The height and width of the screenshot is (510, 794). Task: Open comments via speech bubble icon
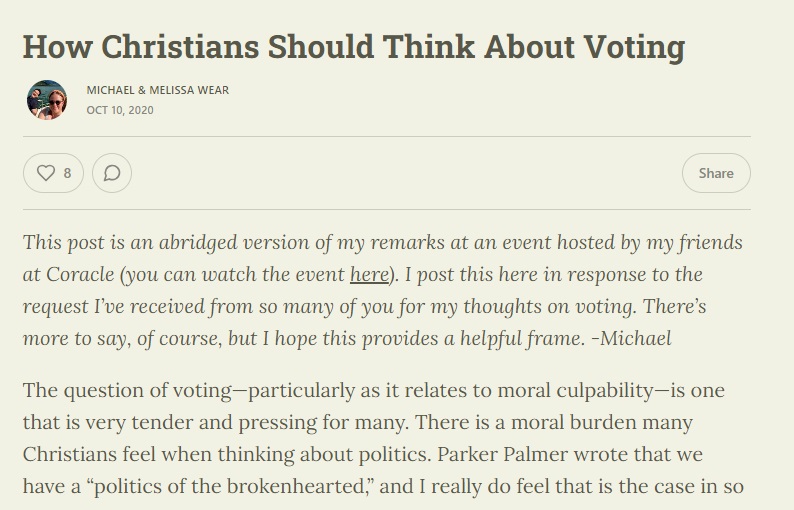[x=112, y=173]
